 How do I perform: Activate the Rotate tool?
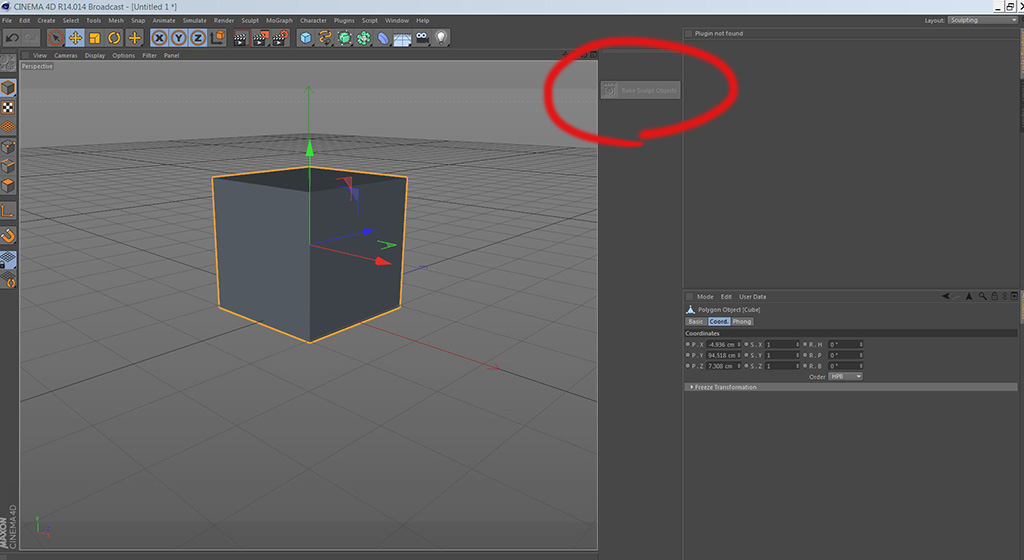click(x=114, y=38)
